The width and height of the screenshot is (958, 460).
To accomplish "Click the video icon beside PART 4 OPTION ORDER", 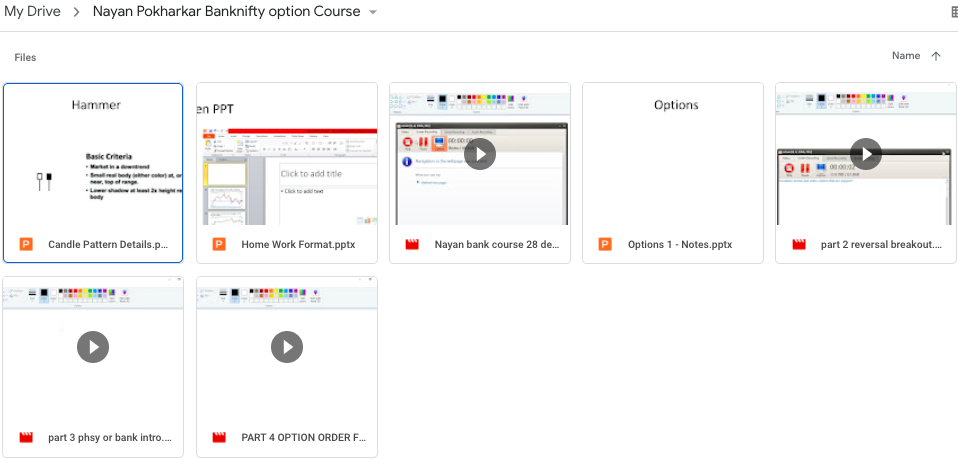I will point(219,438).
